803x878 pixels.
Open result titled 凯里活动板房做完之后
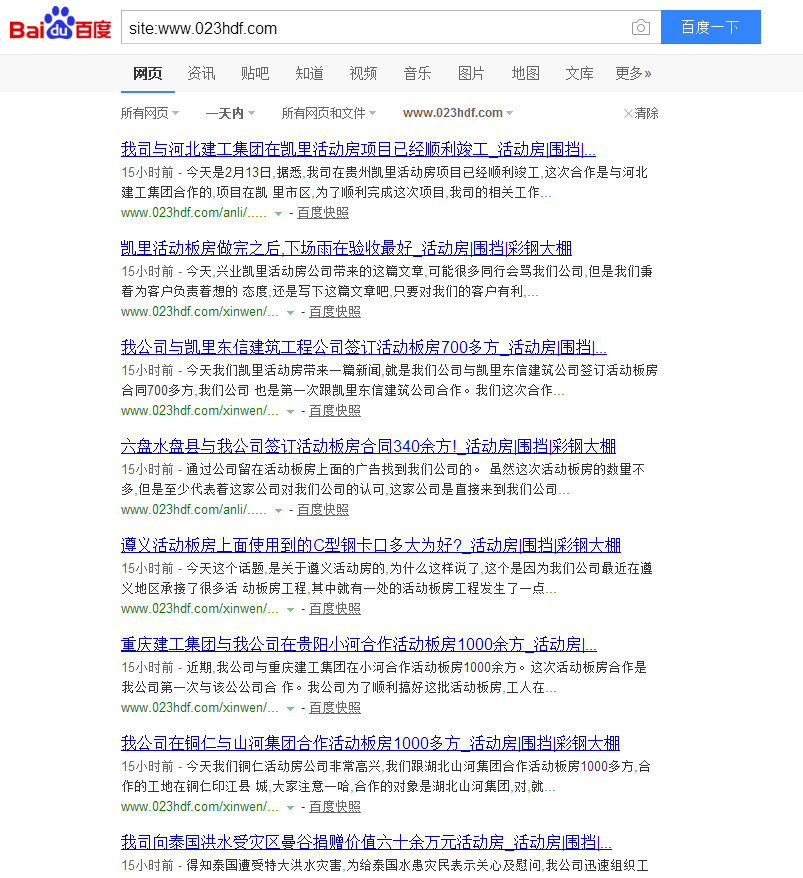click(346, 248)
